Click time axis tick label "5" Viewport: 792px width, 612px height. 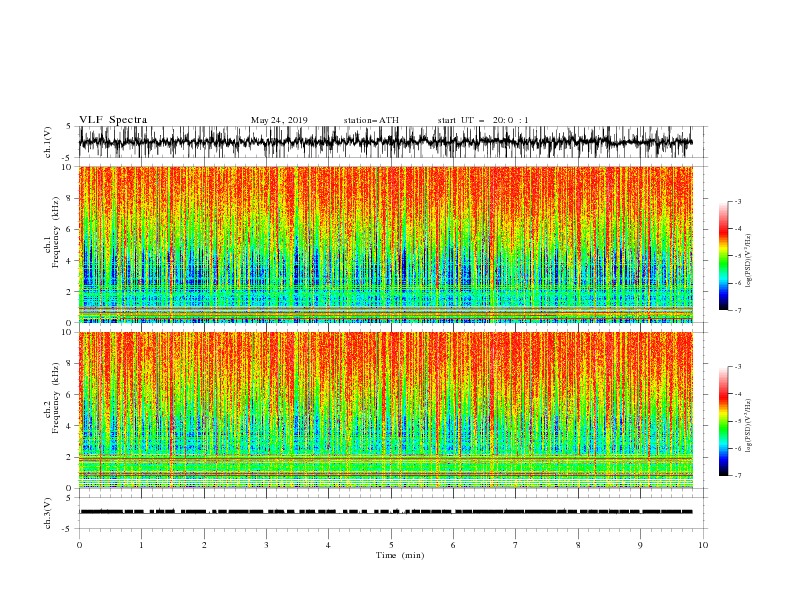(391, 545)
